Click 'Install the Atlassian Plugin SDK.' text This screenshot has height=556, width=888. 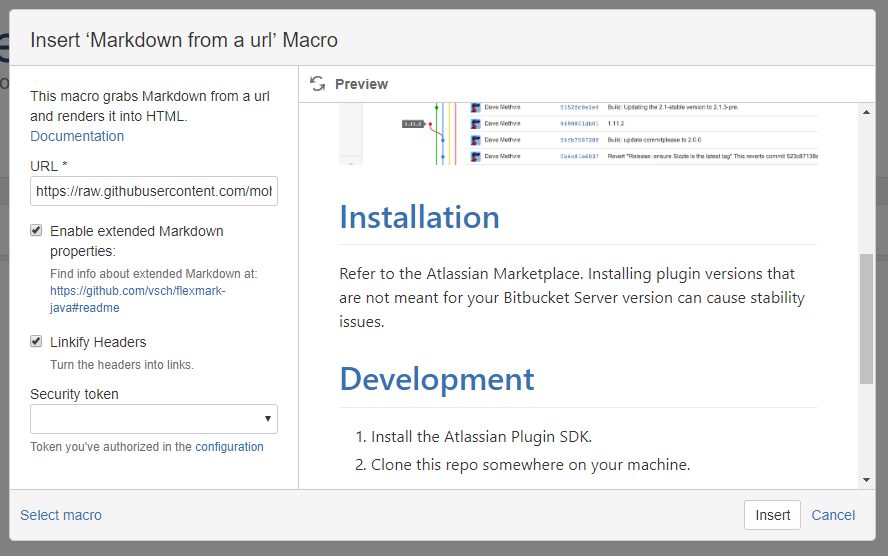tap(481, 437)
